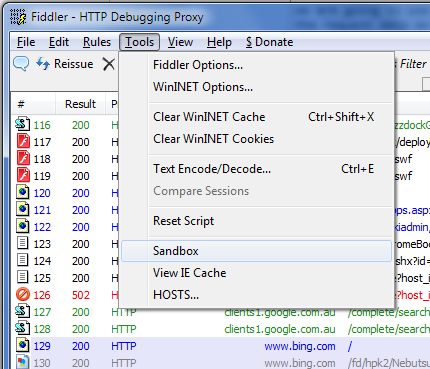
Task: Select session number 123
Action: 42,244
